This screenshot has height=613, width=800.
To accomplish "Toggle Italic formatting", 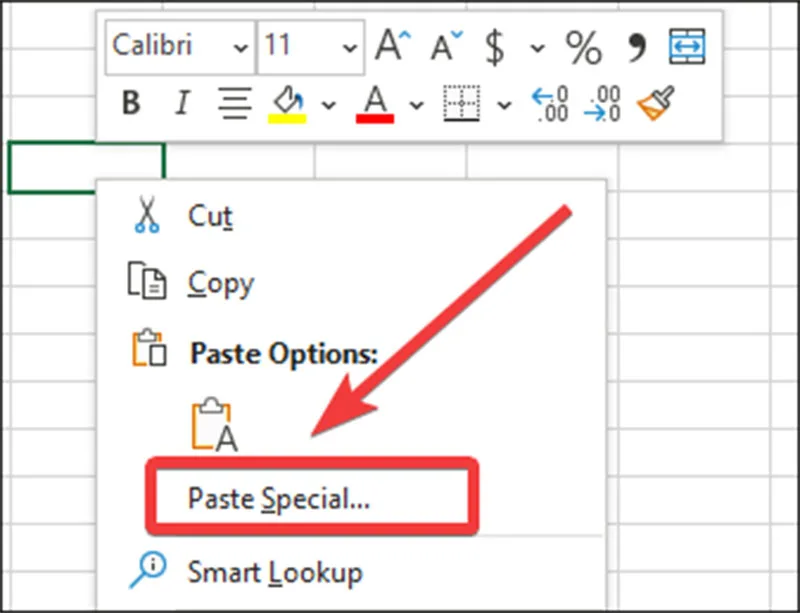I will 182,103.
